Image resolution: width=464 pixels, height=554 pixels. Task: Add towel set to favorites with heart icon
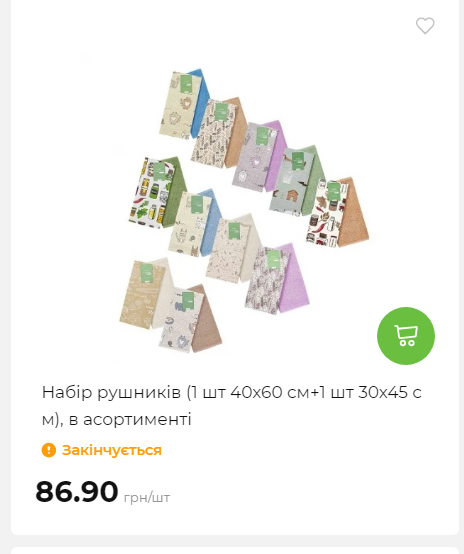[x=425, y=25]
